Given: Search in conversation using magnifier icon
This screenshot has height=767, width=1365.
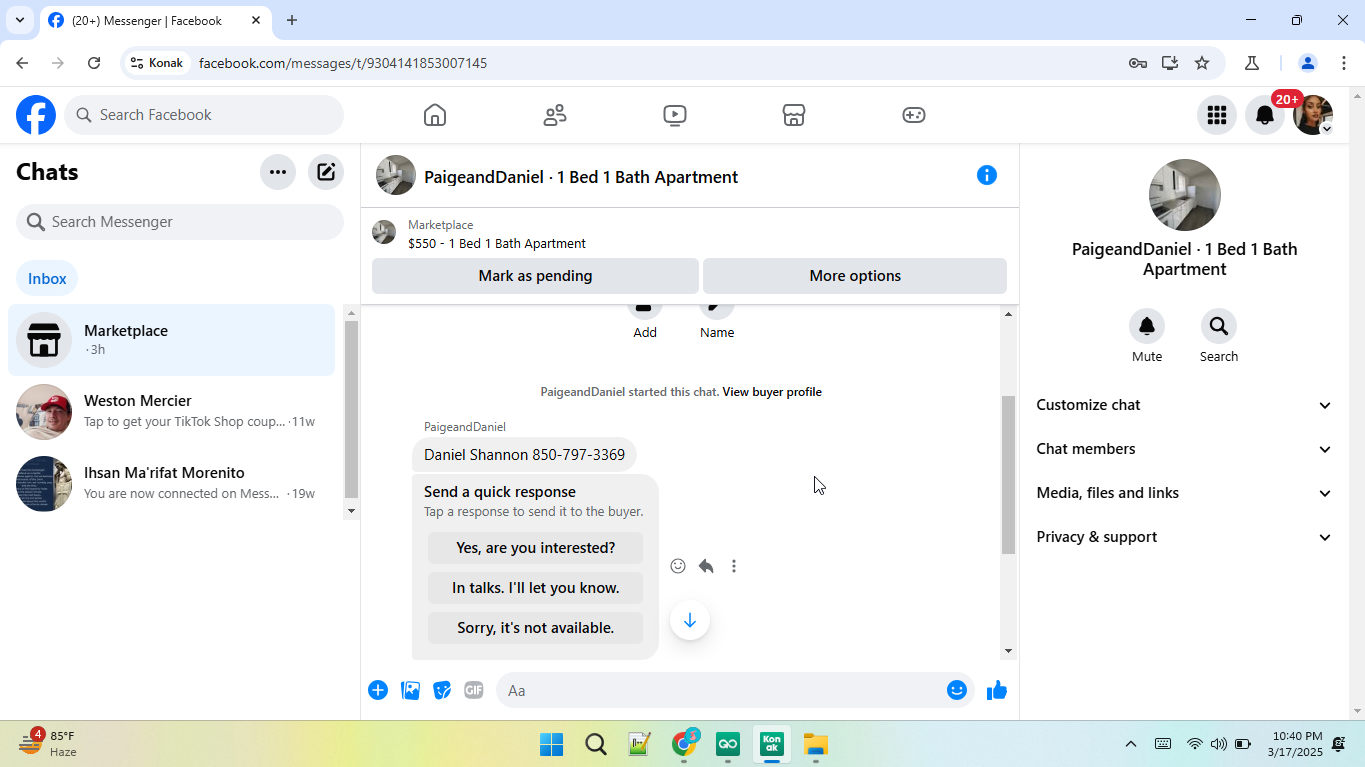Looking at the screenshot, I should pyautogui.click(x=1219, y=326).
